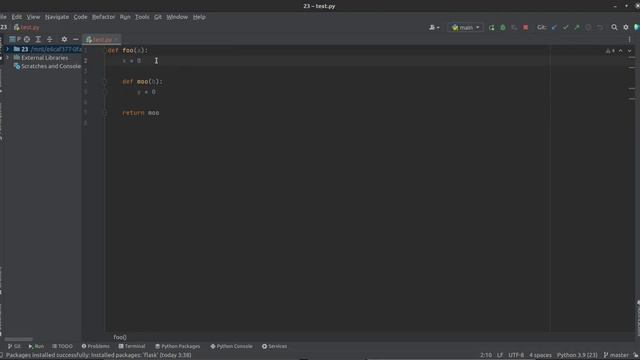Viewport: 640px width, 360px height.
Task: Open the Problems tool window tab
Action: [x=96, y=346]
